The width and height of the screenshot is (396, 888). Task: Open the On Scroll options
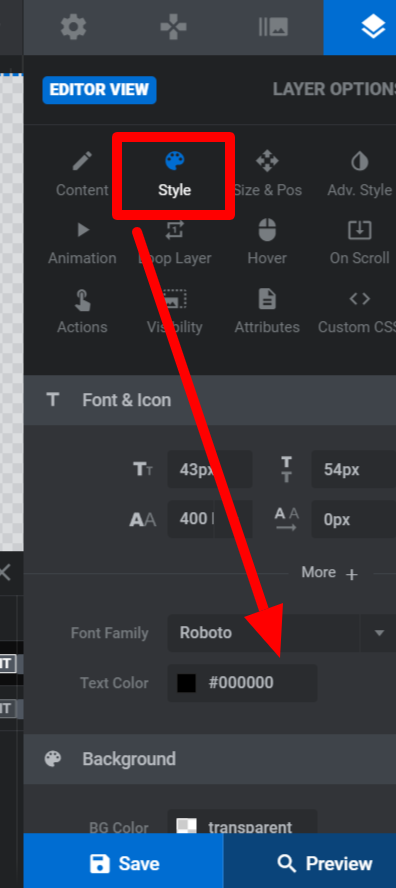tap(360, 243)
